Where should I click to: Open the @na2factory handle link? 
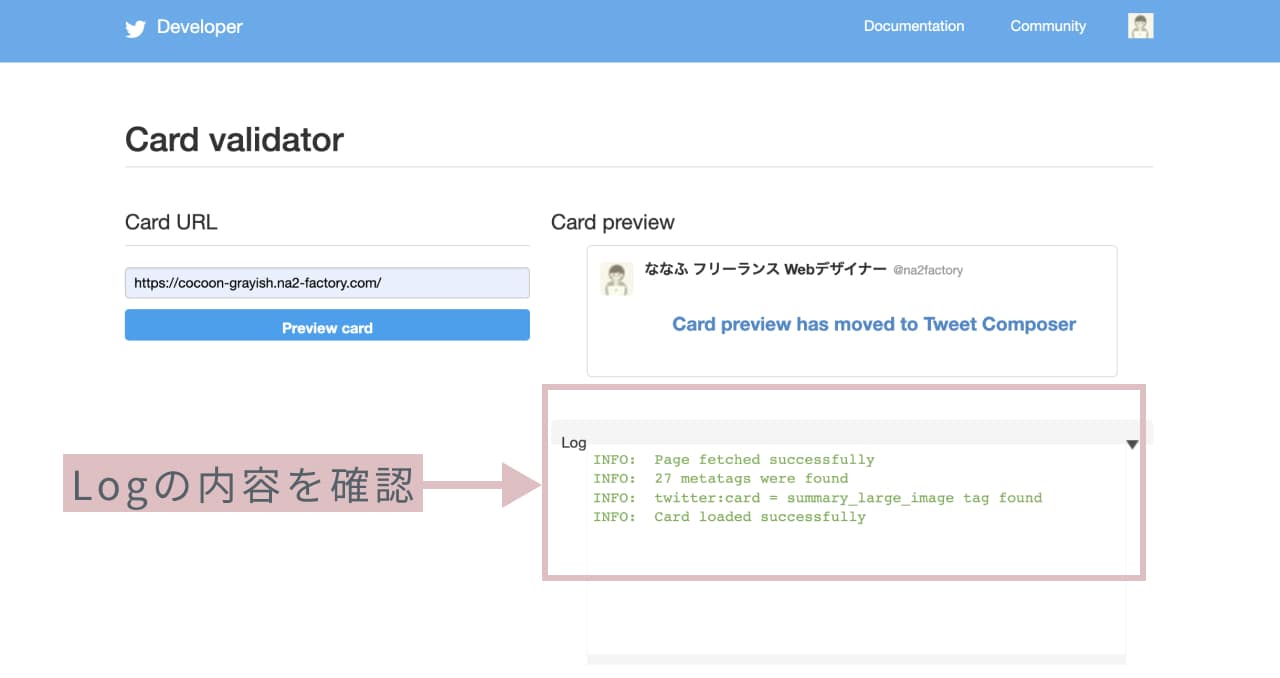pyautogui.click(x=928, y=270)
